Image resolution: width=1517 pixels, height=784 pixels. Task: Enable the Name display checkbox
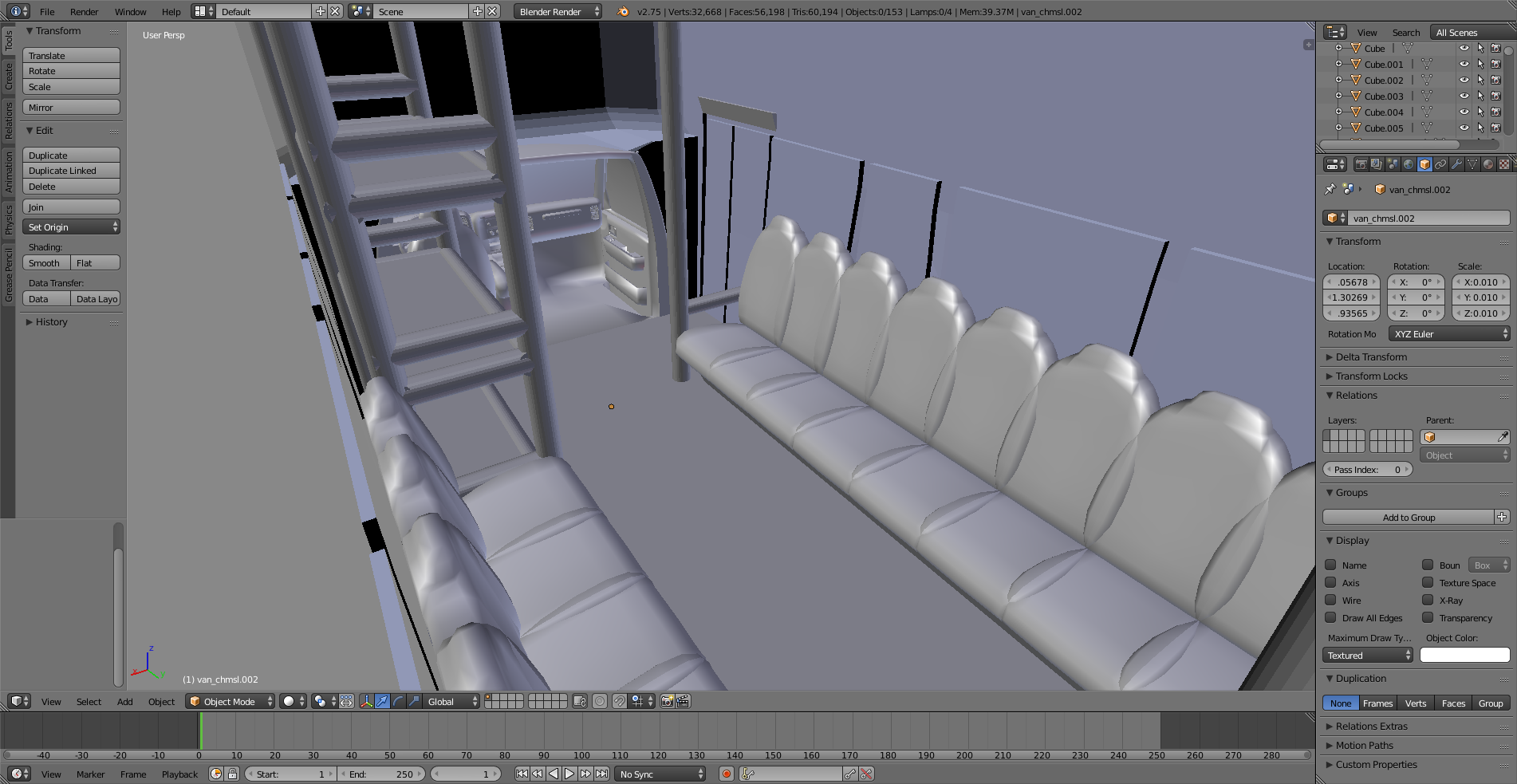point(1330,565)
